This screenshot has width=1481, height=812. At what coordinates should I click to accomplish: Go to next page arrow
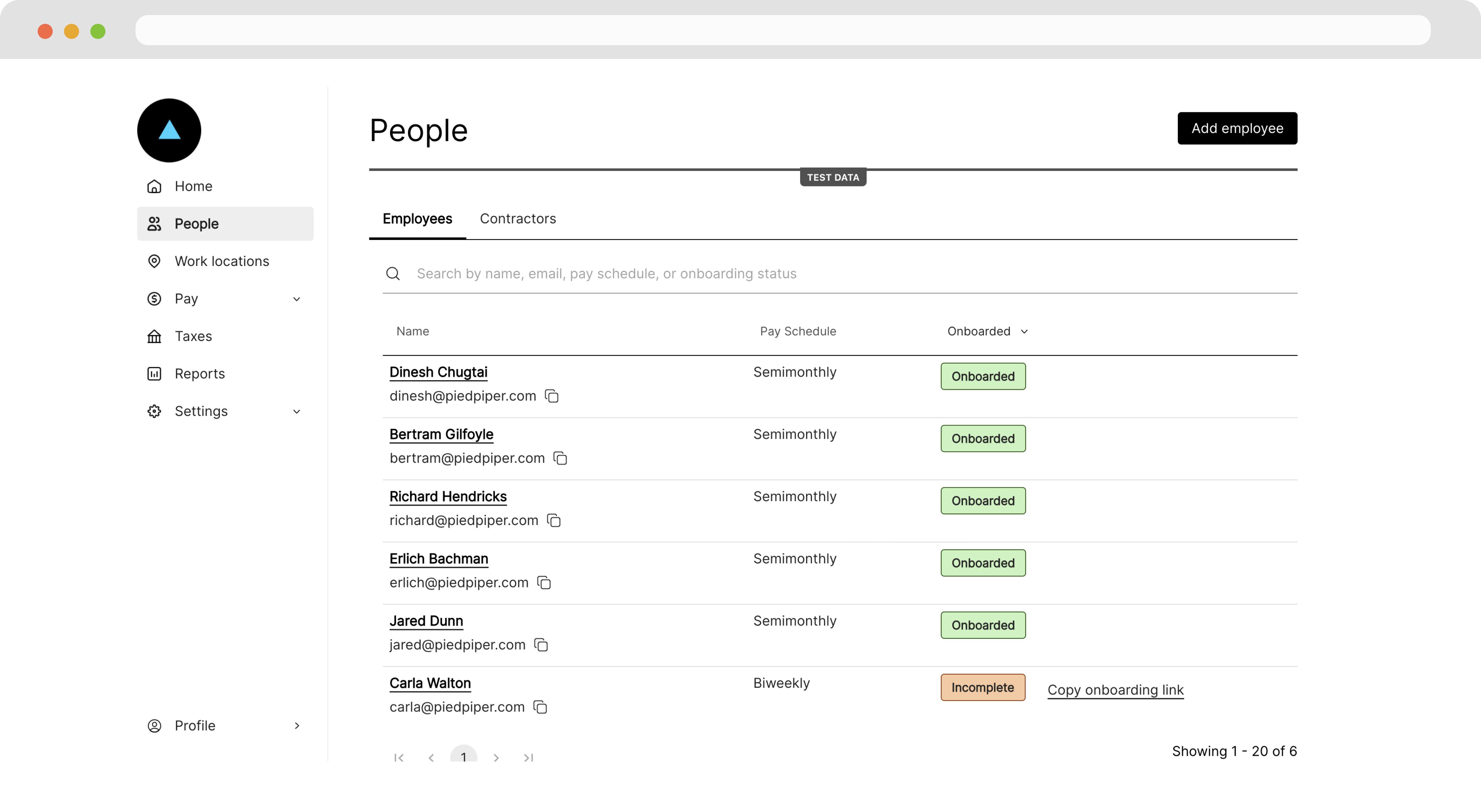click(x=496, y=757)
